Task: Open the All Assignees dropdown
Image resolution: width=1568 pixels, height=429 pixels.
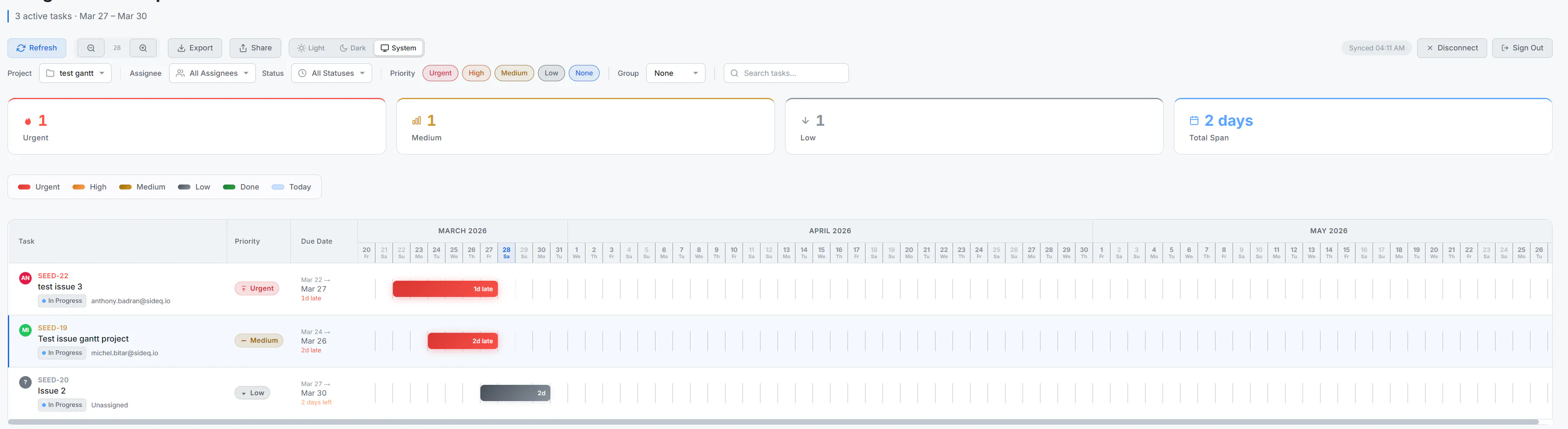Action: click(x=213, y=73)
